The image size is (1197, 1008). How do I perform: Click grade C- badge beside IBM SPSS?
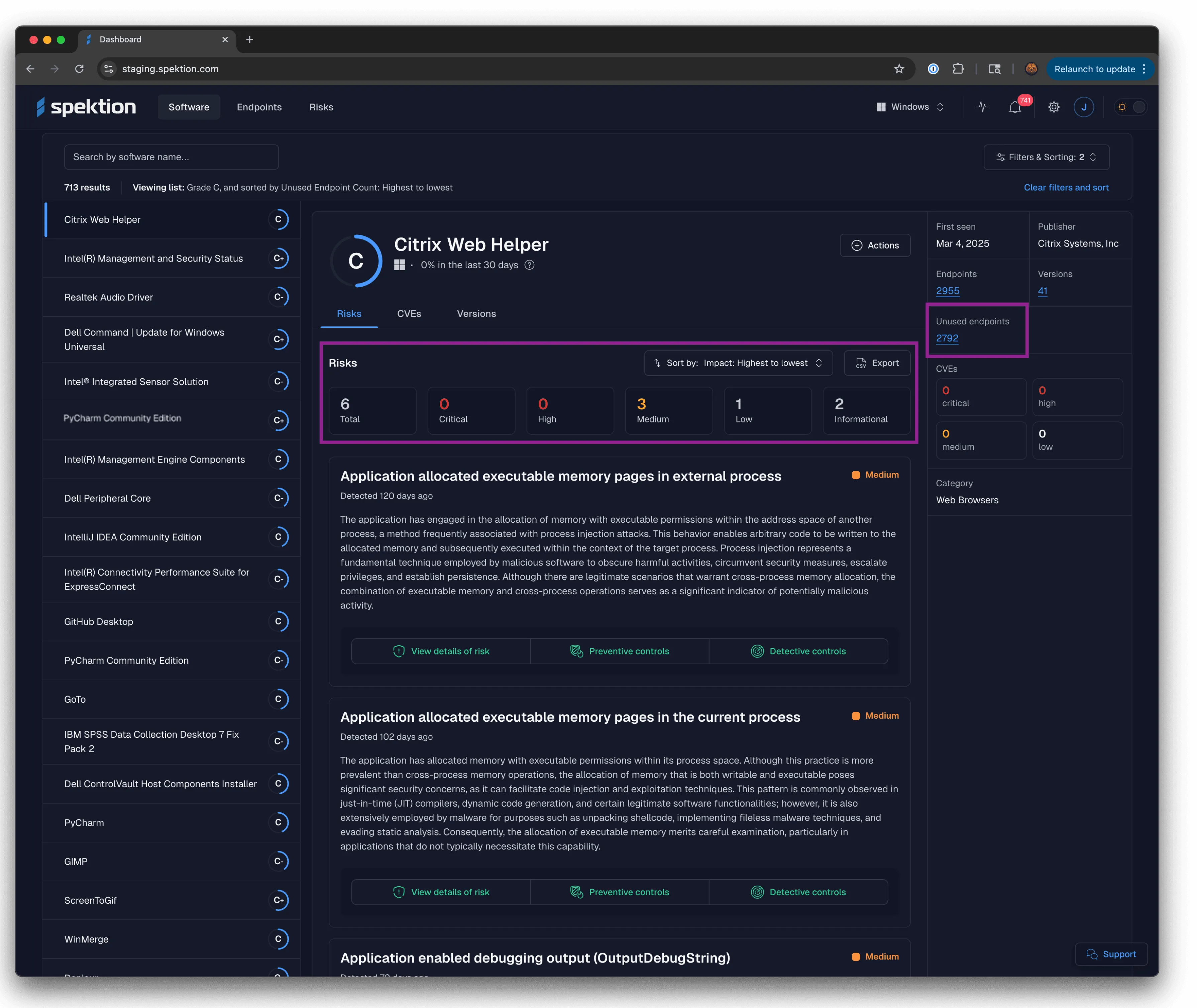pyautogui.click(x=278, y=742)
